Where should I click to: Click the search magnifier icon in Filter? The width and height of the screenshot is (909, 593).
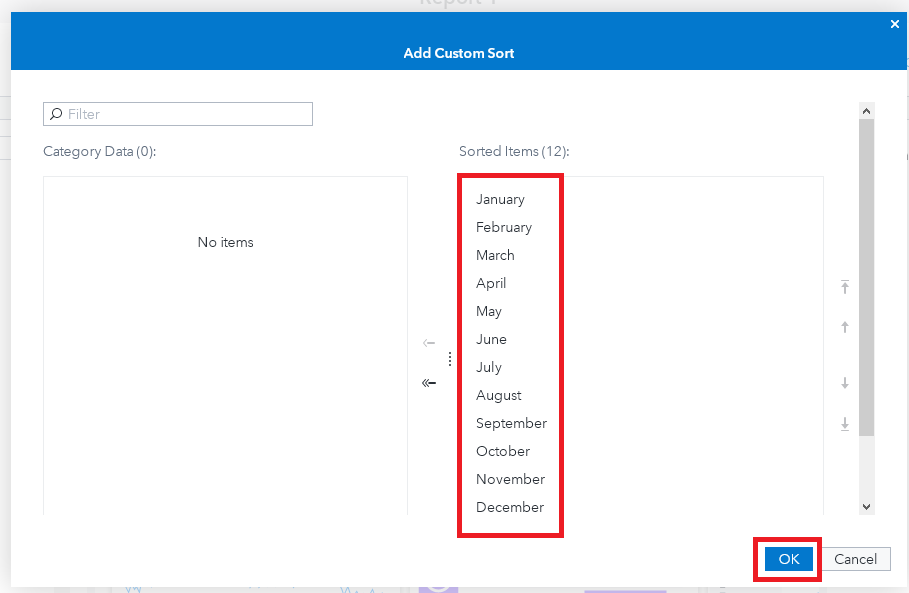coord(56,114)
